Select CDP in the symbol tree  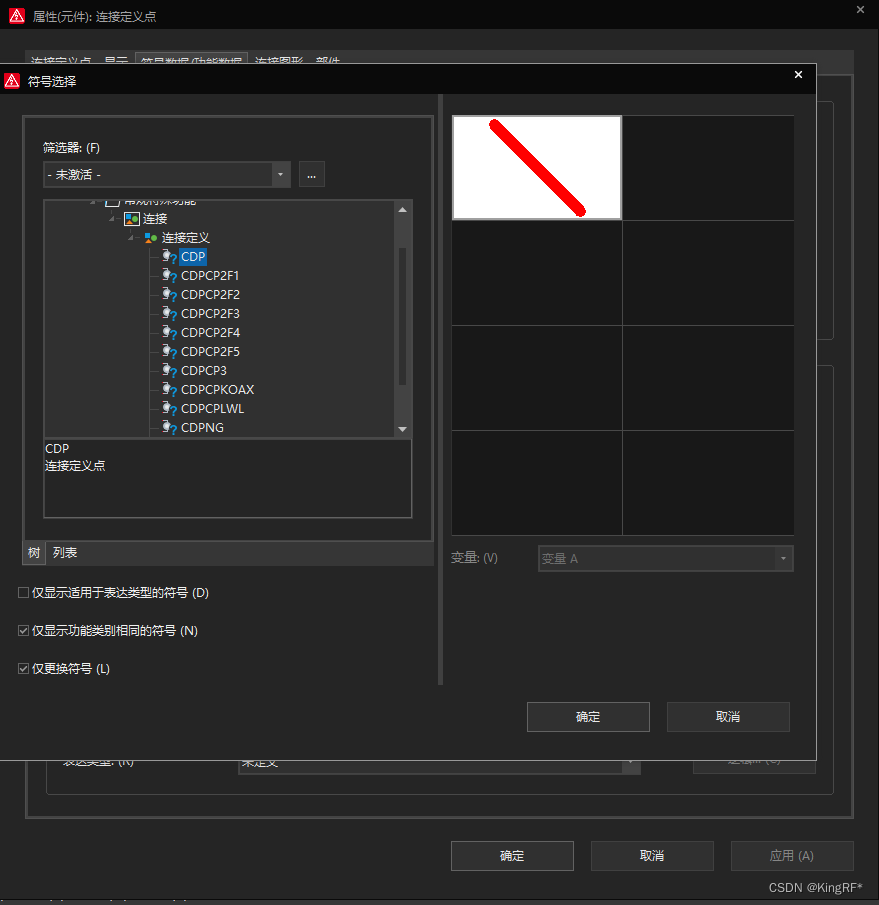[193, 256]
